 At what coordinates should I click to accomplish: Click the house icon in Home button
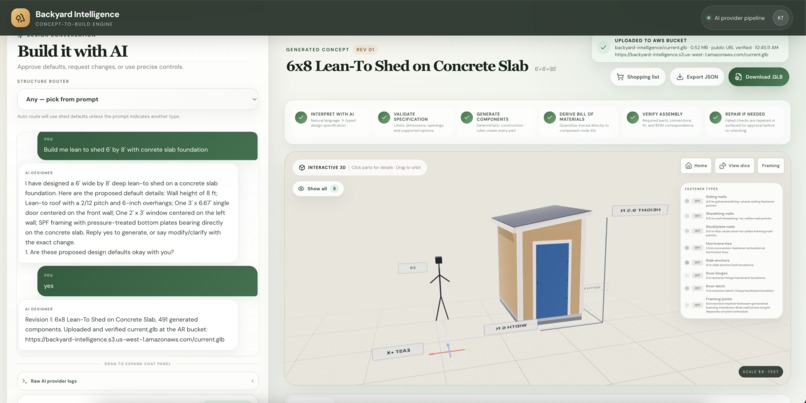[x=689, y=166]
